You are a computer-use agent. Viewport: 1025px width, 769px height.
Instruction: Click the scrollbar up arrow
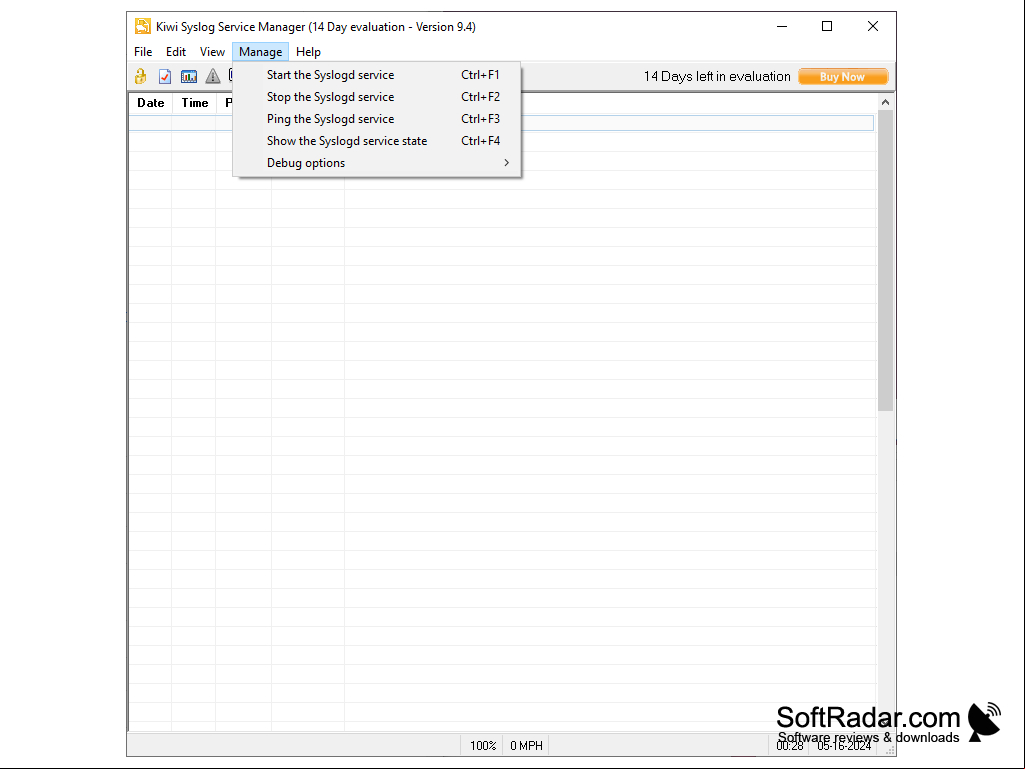885,102
